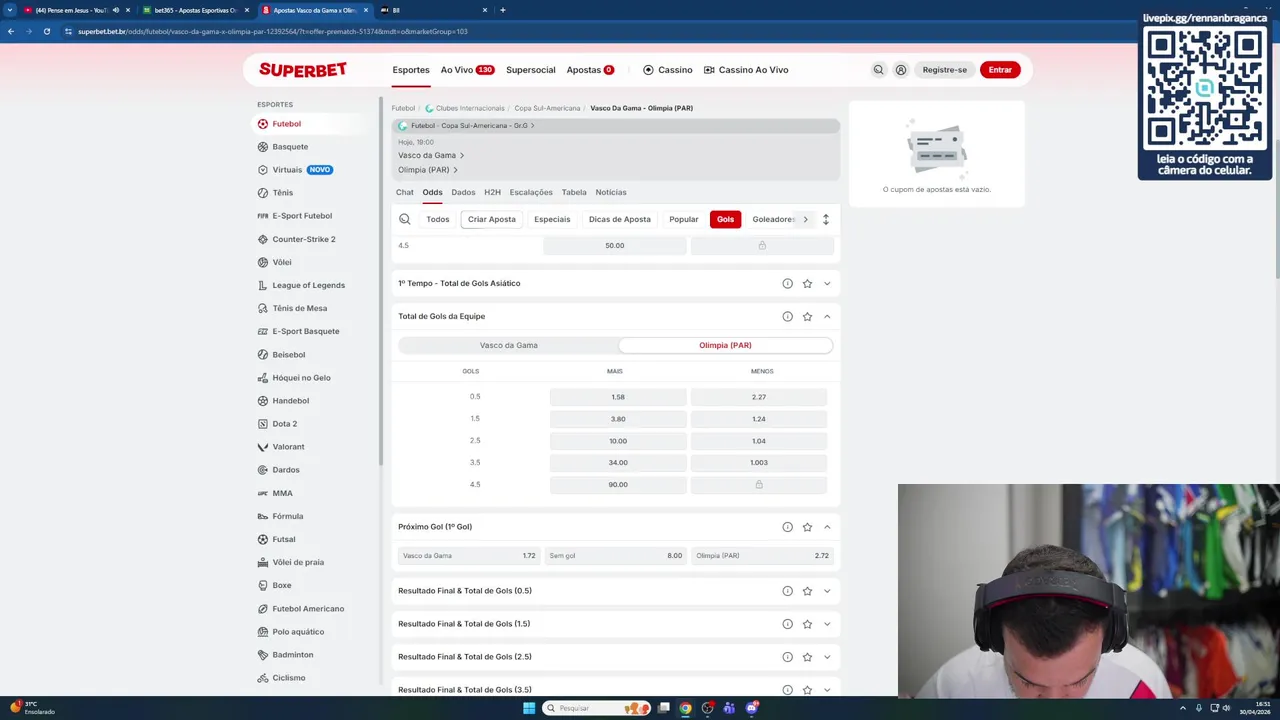Mute the YouTube tab audio icon

click(116, 10)
